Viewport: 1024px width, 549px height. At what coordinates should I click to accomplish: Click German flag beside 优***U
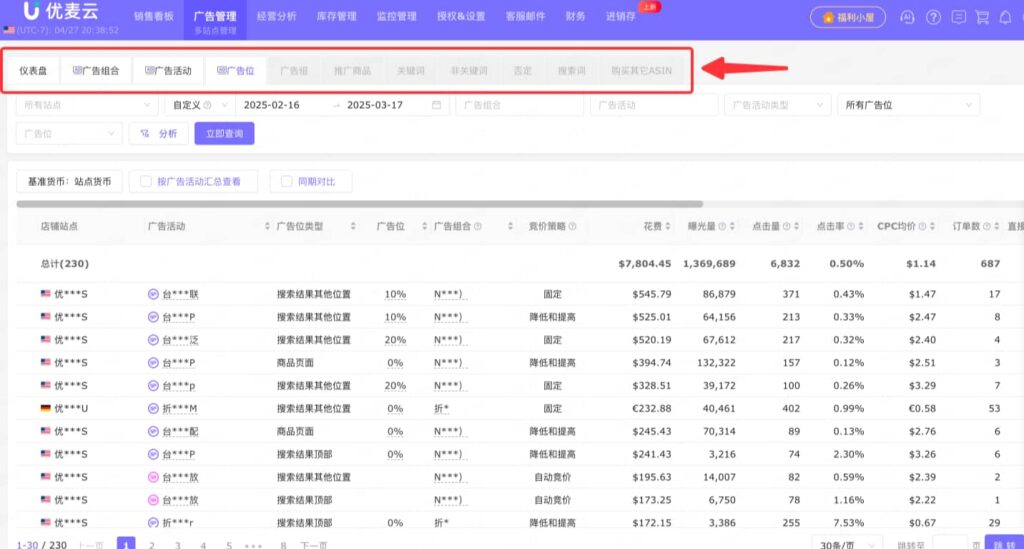coord(46,409)
